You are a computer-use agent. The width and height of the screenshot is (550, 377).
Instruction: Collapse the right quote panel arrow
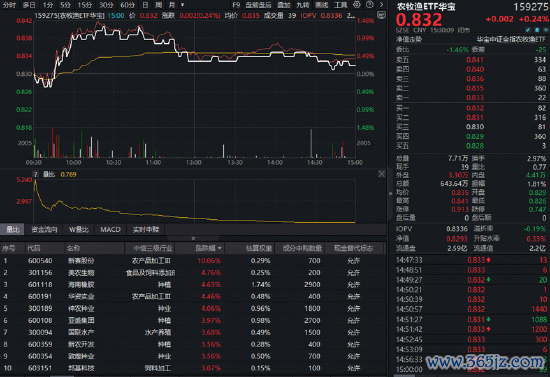390,193
